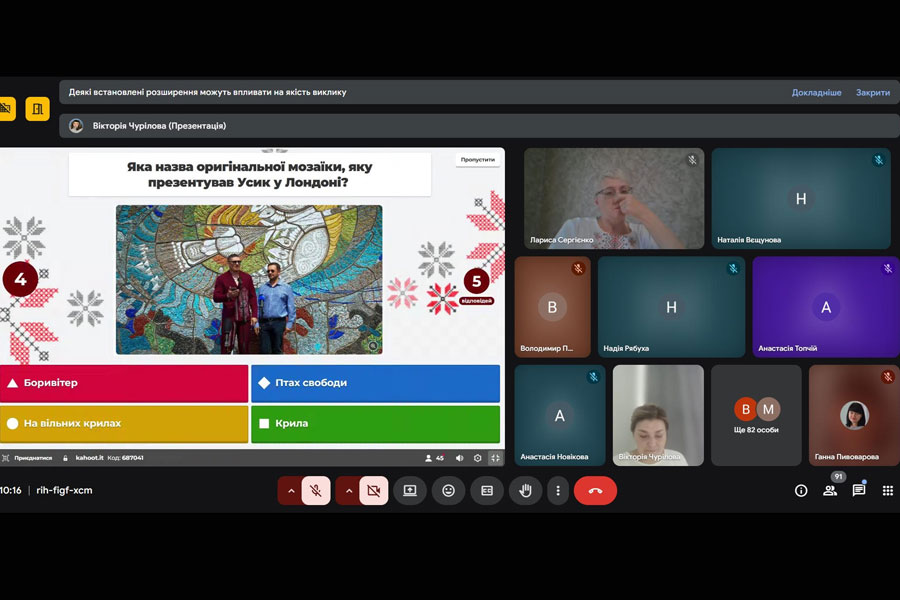
Task: Click the meeting code rih-figf-xcm
Action: (64, 490)
